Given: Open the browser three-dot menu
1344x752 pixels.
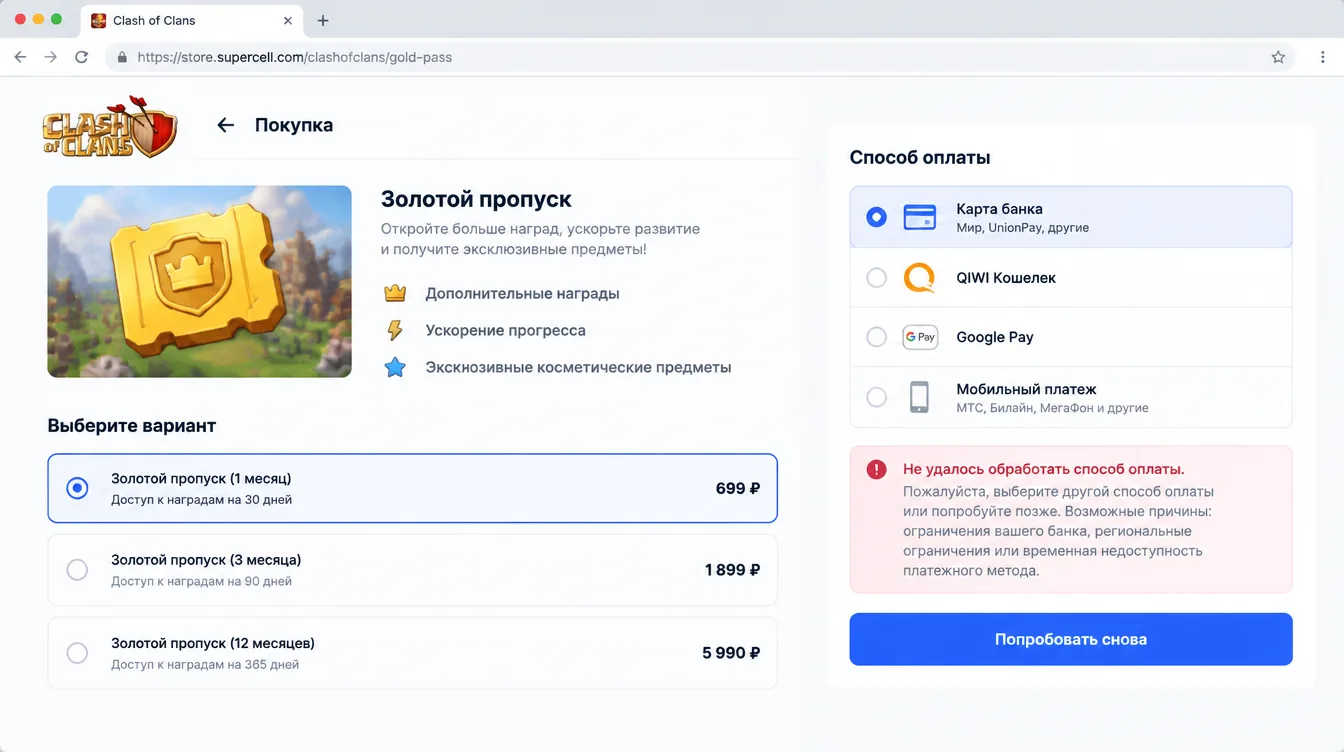Looking at the screenshot, I should click(x=1322, y=57).
